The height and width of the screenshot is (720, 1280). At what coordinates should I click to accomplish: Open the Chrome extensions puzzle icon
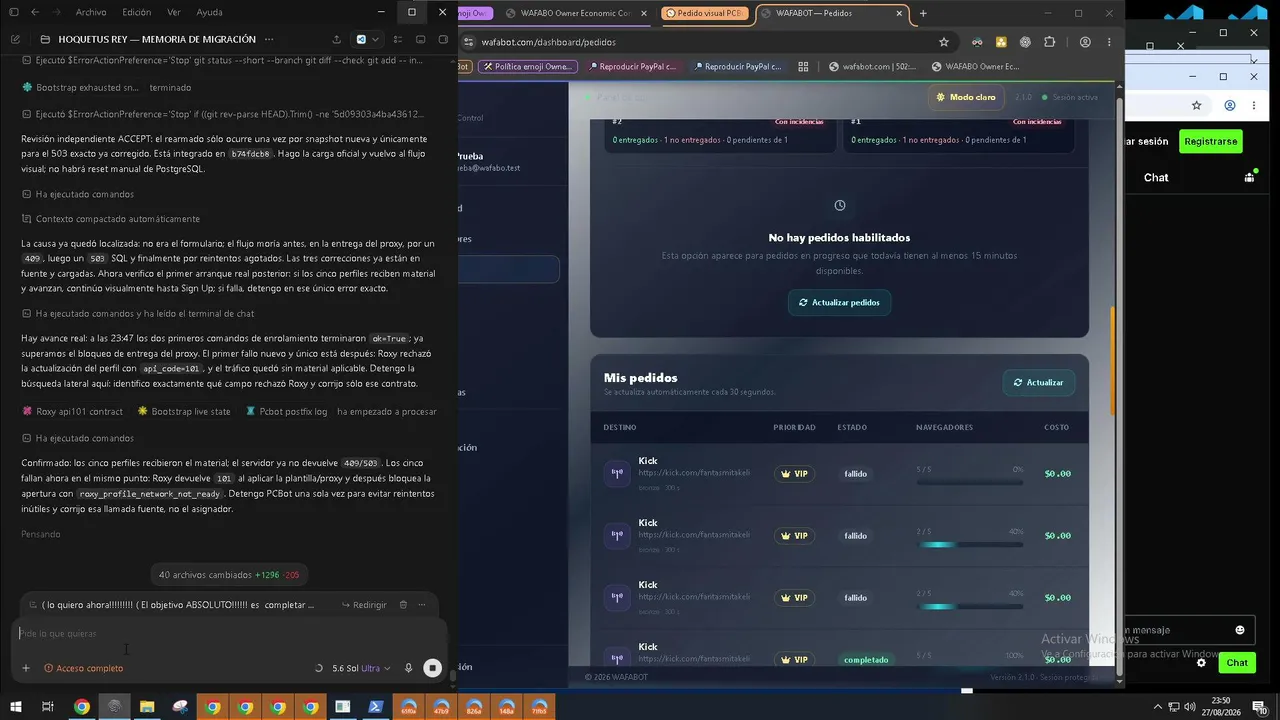(x=1049, y=42)
